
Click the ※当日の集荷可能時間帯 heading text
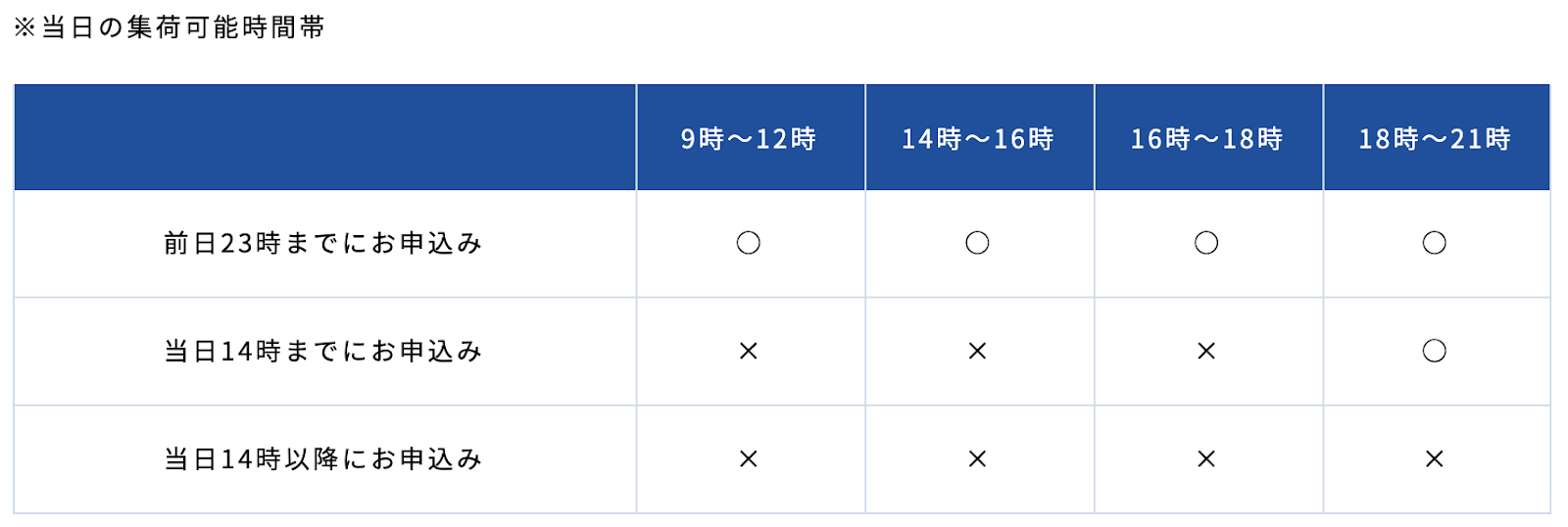169,27
